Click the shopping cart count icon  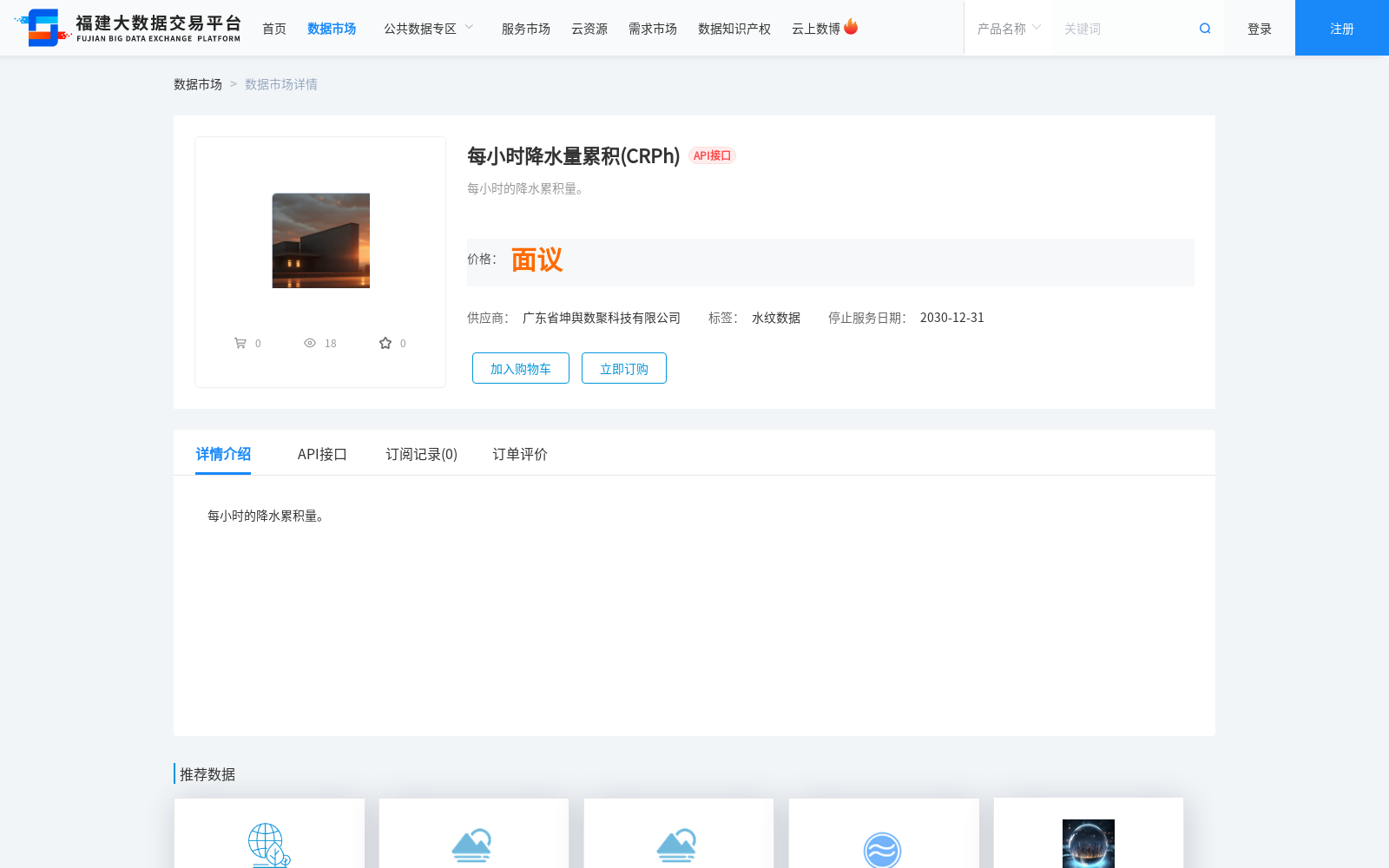coord(240,343)
